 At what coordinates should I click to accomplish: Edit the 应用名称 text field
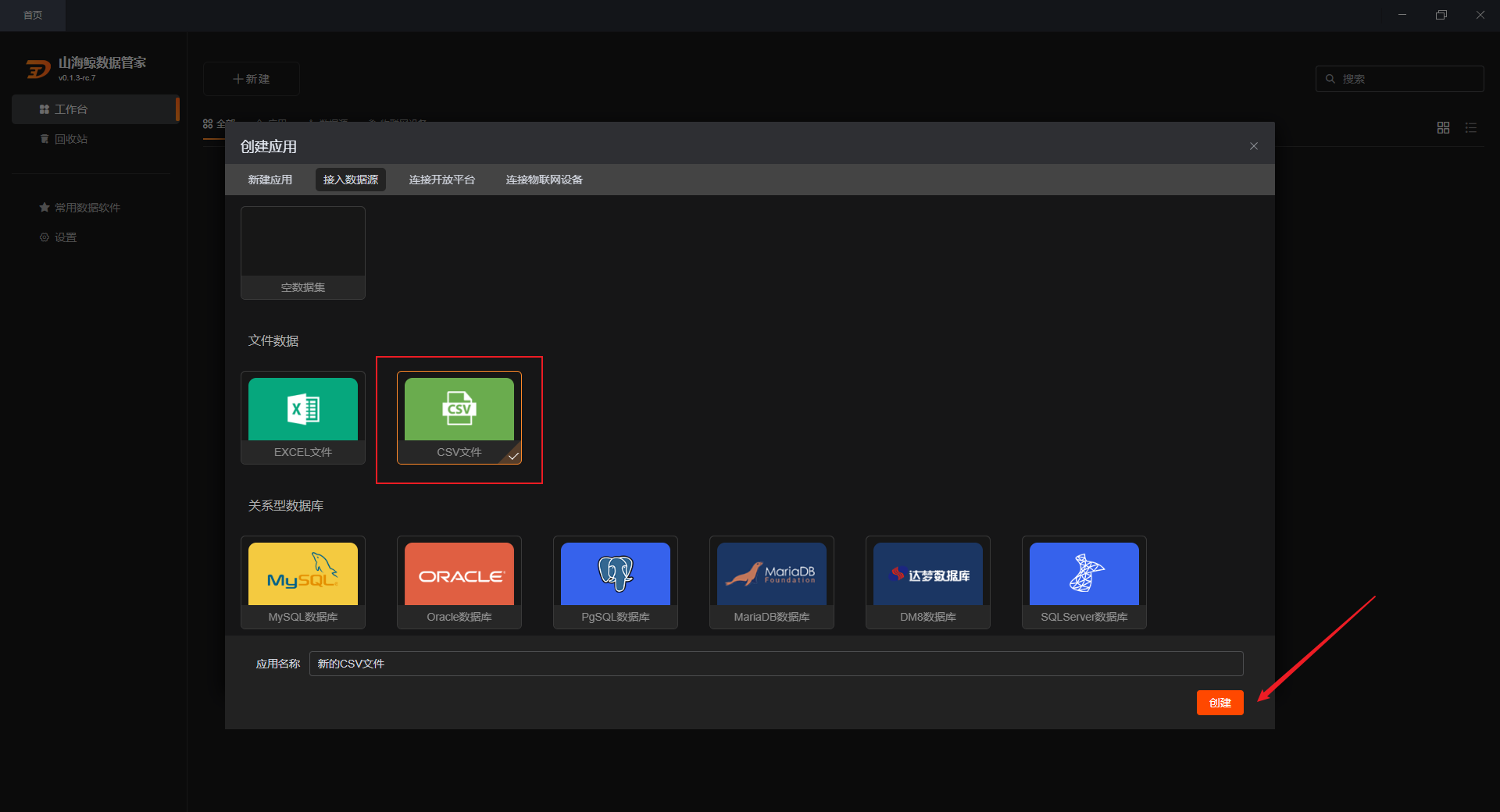777,664
